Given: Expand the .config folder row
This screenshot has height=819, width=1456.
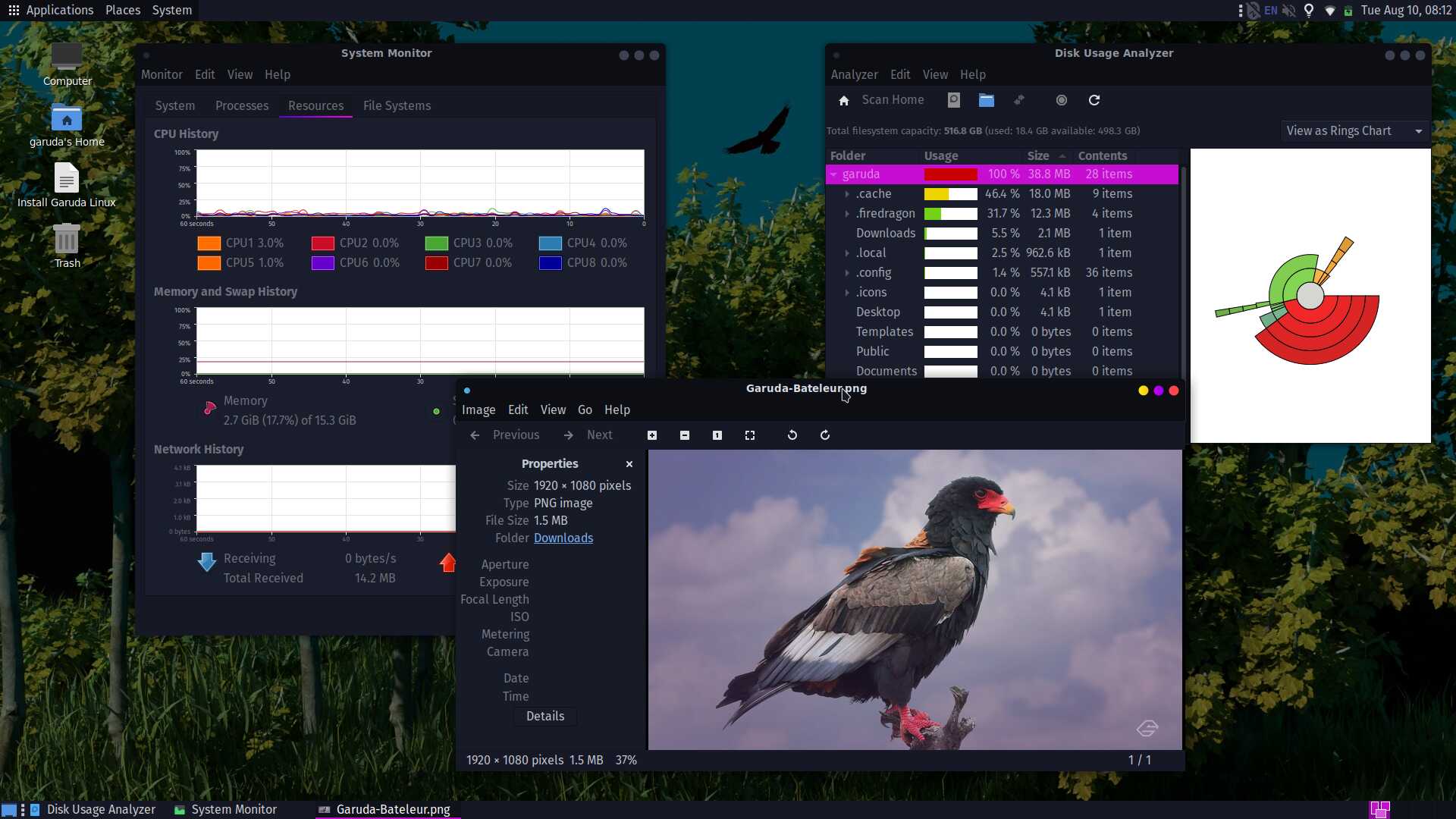Looking at the screenshot, I should 847,273.
